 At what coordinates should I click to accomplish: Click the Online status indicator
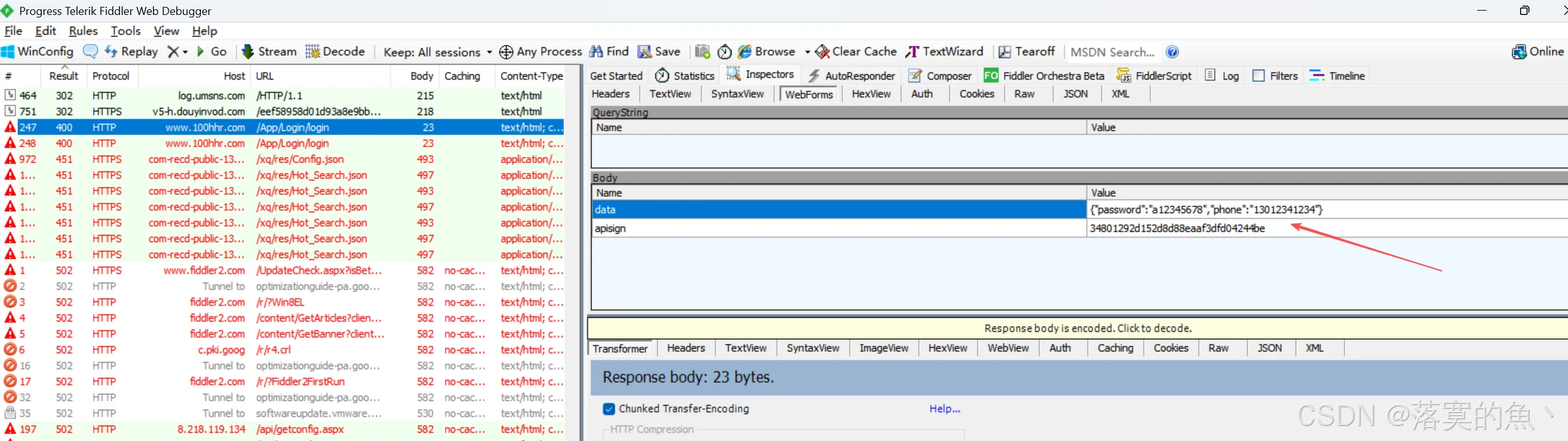coord(1537,52)
